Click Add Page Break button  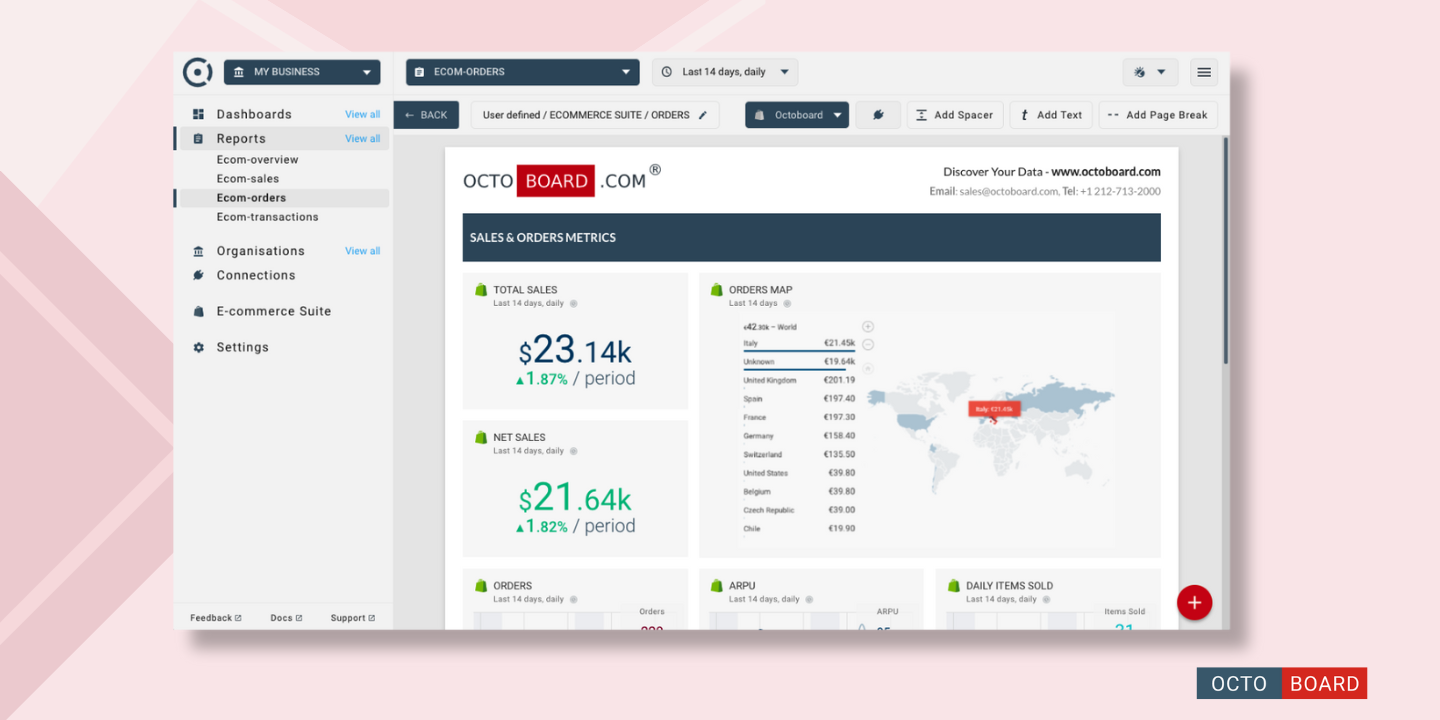coord(1158,115)
